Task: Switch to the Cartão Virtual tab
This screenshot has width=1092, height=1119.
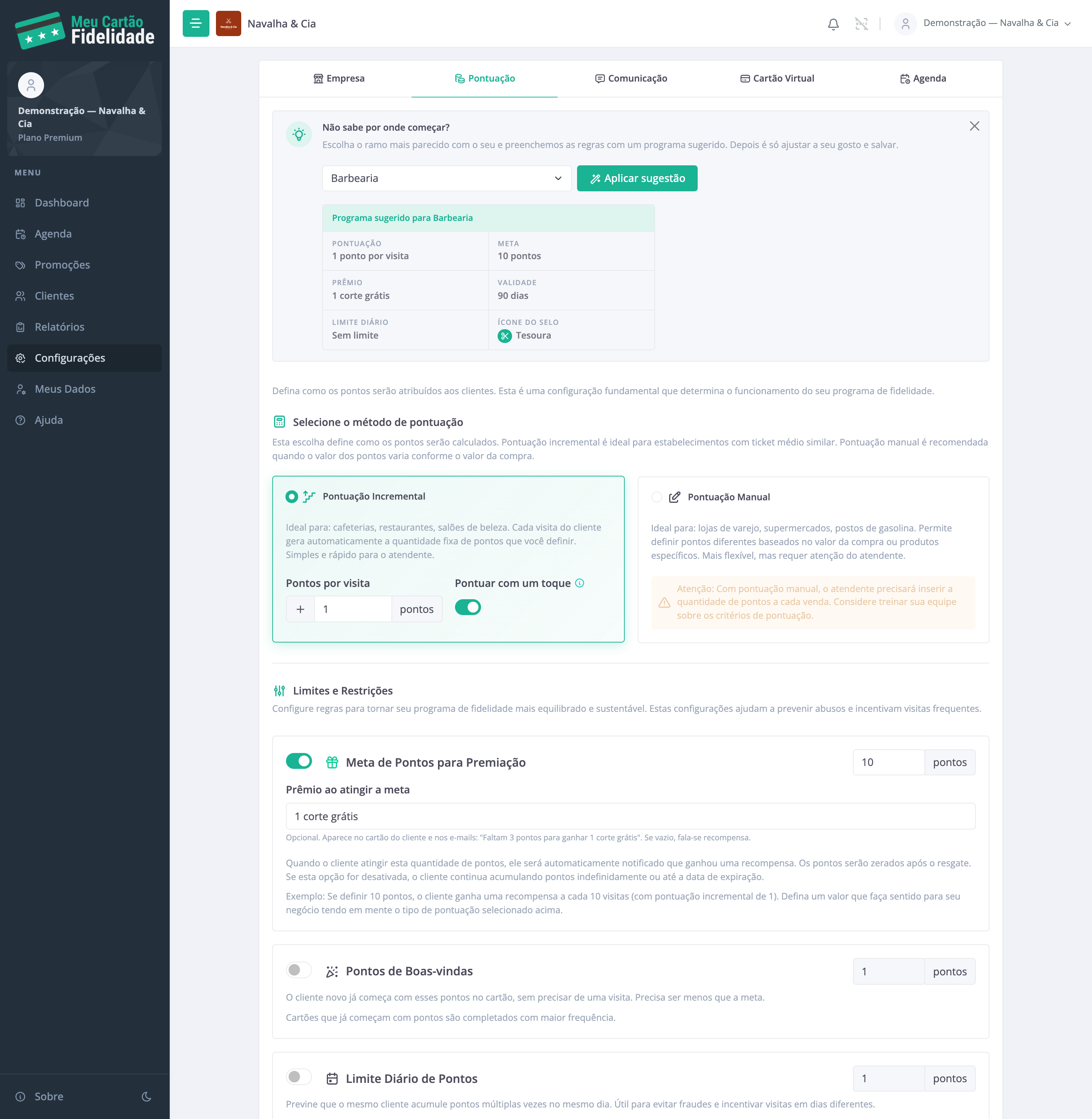Action: point(776,79)
